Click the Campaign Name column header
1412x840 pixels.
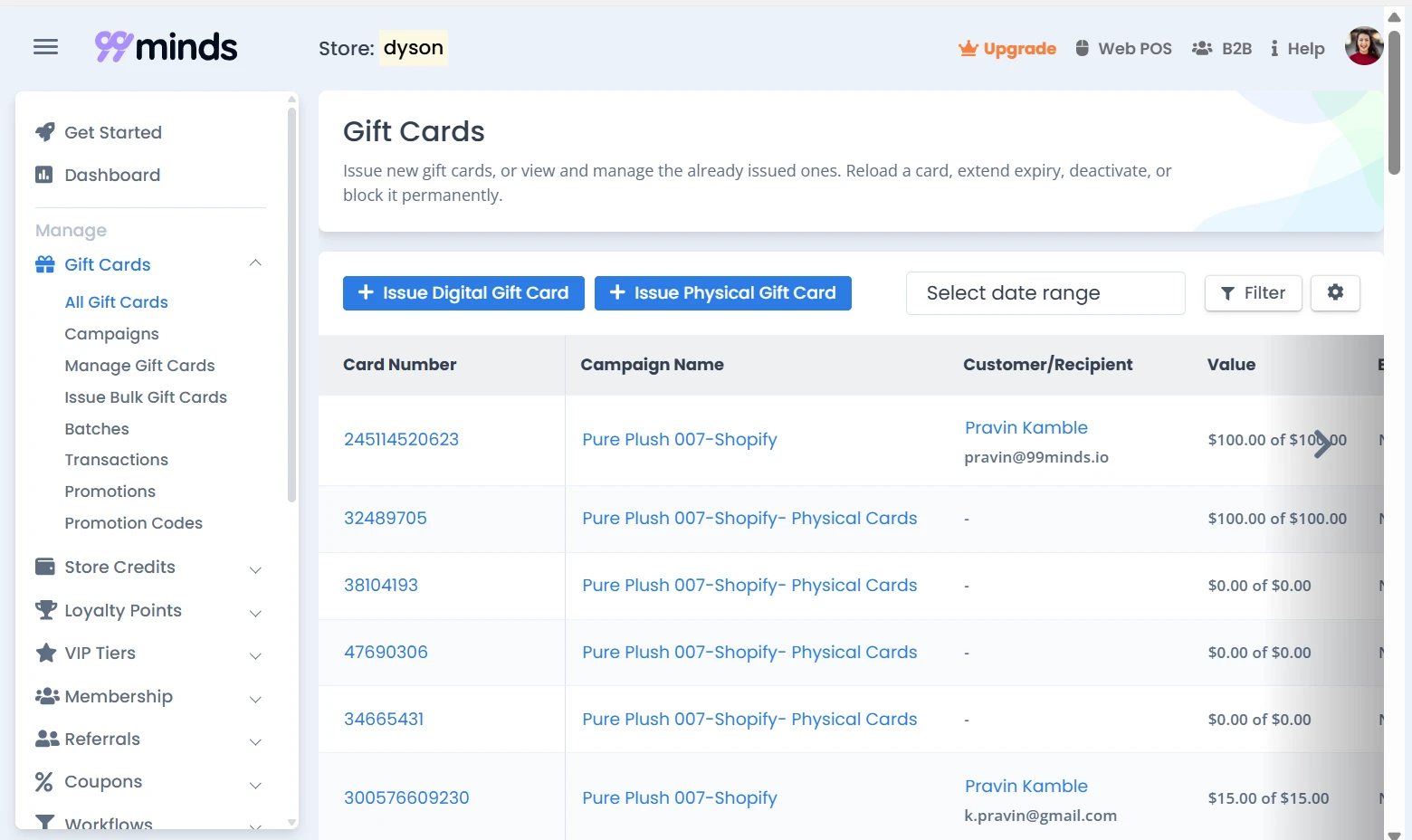point(652,365)
